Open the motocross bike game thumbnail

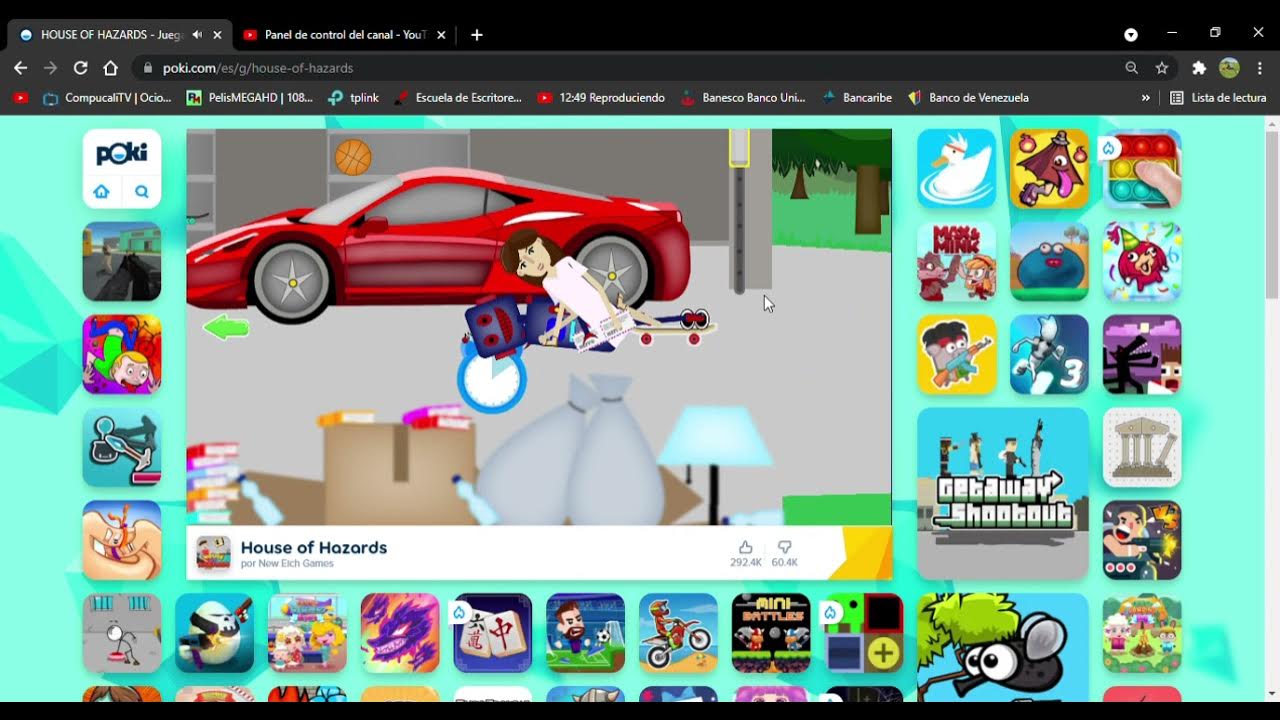click(x=678, y=633)
